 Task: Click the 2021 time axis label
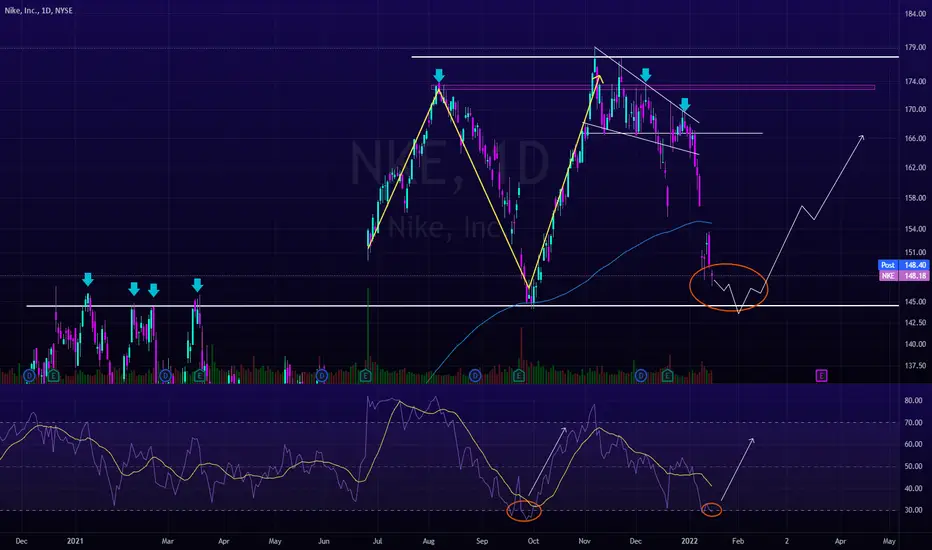click(x=75, y=541)
